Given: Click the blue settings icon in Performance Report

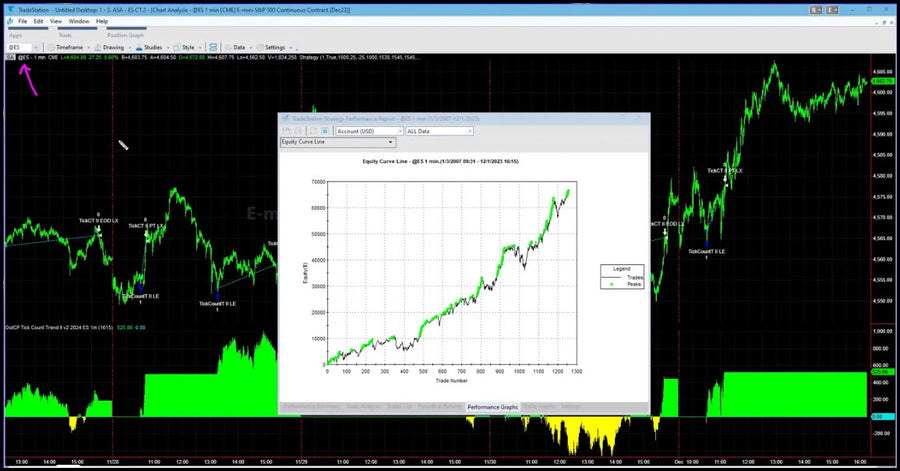Looking at the screenshot, I should coord(325,131).
